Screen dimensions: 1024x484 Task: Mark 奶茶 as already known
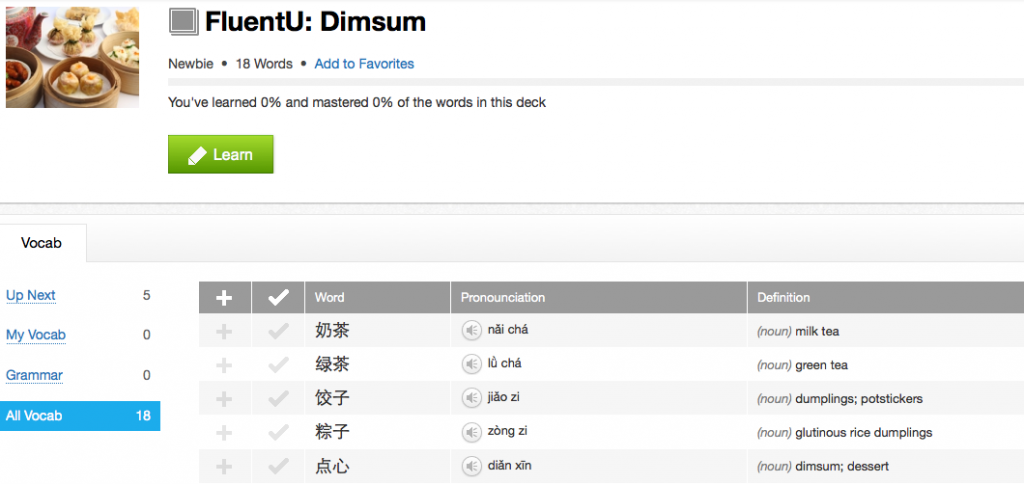278,331
